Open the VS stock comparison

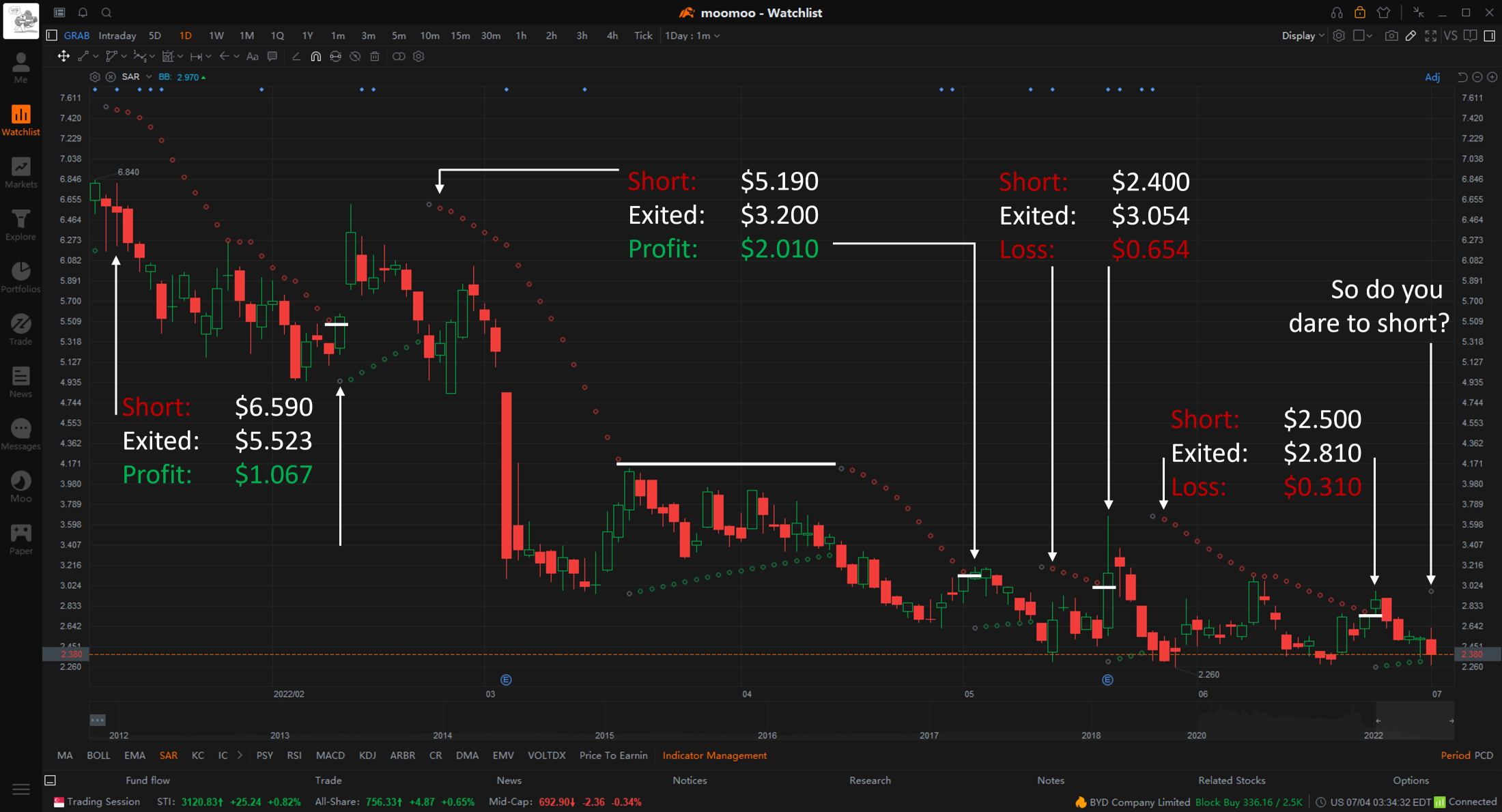pyautogui.click(x=1450, y=35)
